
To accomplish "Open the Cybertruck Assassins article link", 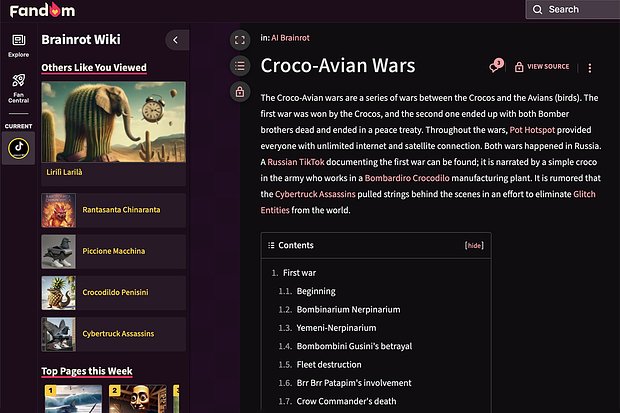I will [x=315, y=194].
